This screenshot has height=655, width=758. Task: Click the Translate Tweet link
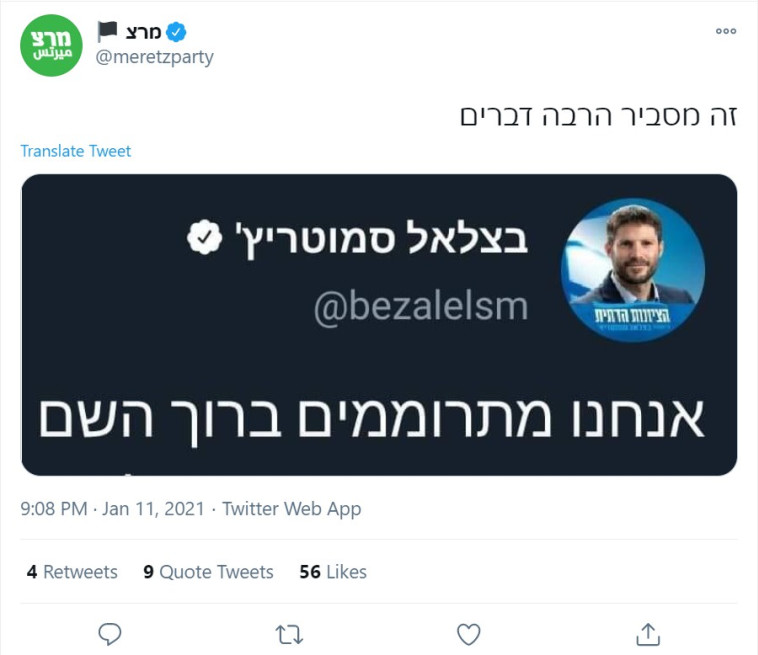point(76,151)
